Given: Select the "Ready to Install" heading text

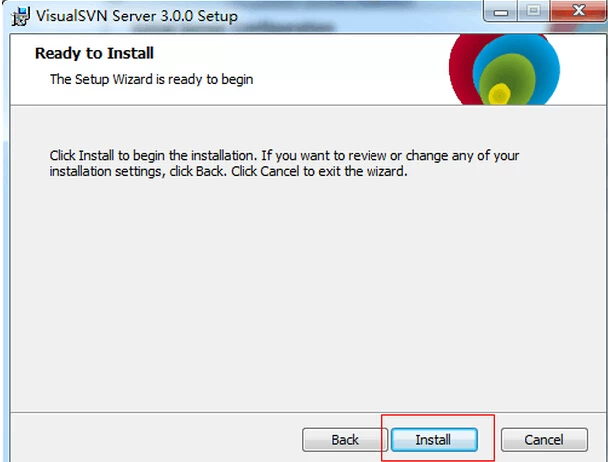Looking at the screenshot, I should (94, 53).
